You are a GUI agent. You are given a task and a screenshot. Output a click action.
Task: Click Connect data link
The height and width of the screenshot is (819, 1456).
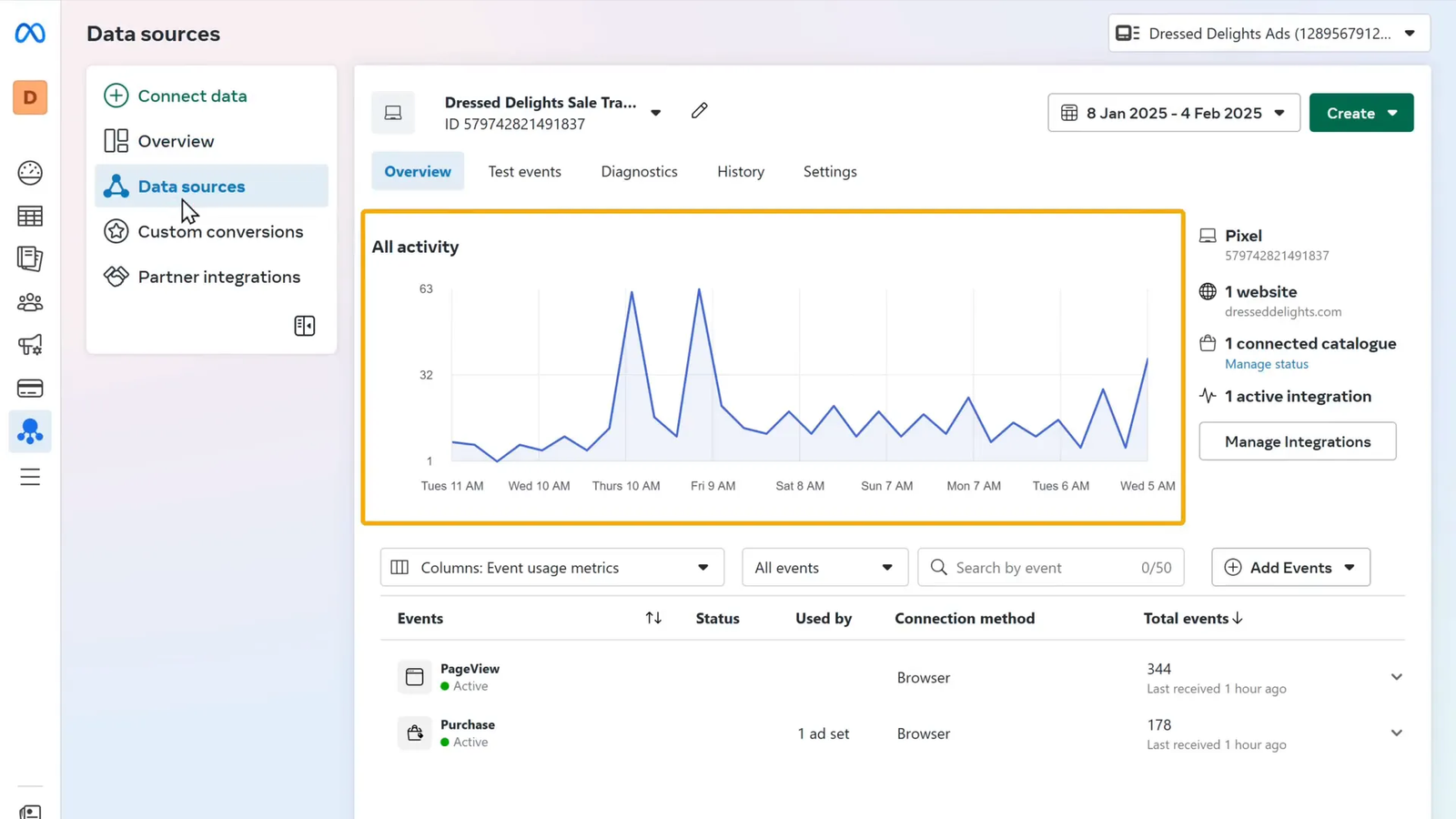pos(192,96)
